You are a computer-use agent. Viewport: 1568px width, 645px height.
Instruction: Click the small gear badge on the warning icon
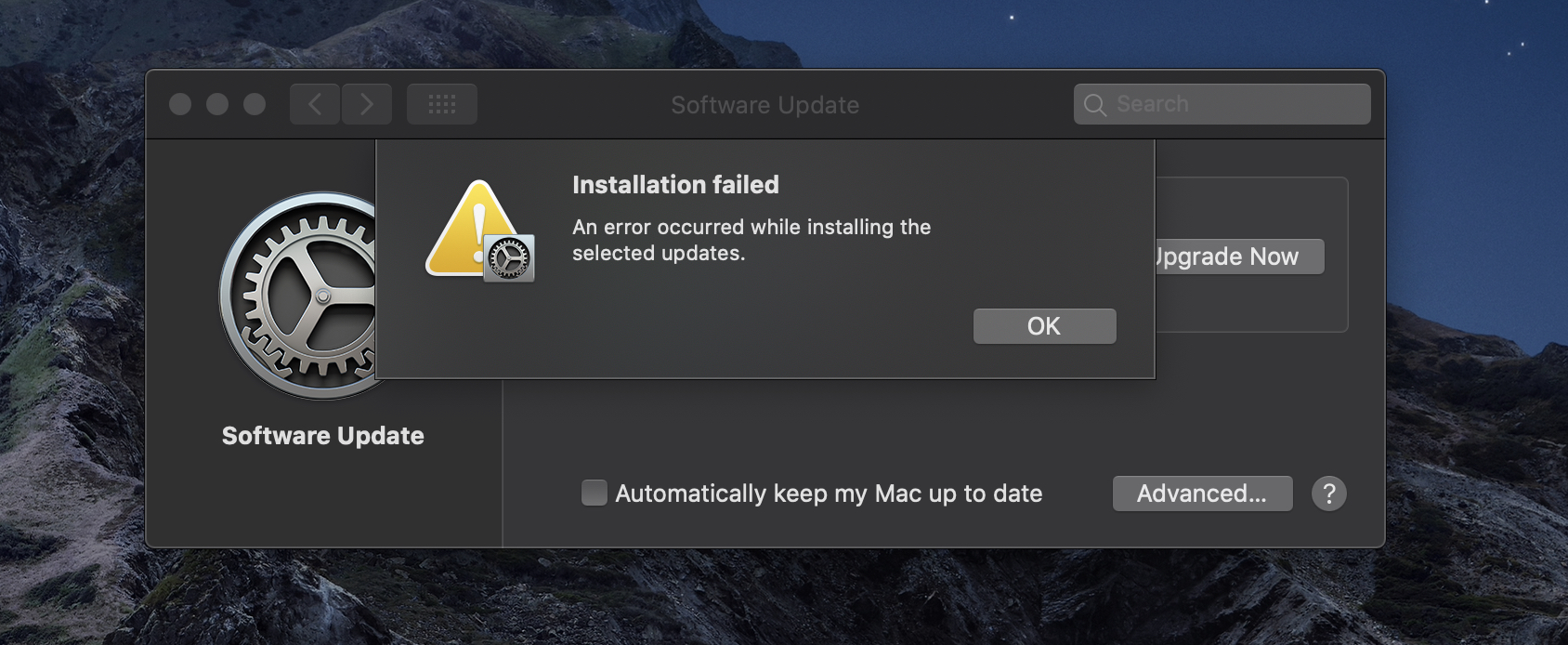(509, 257)
